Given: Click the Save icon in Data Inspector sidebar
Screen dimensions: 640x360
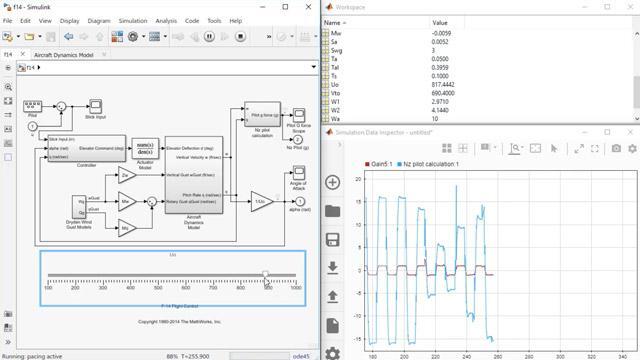Looking at the screenshot, I should [x=333, y=240].
